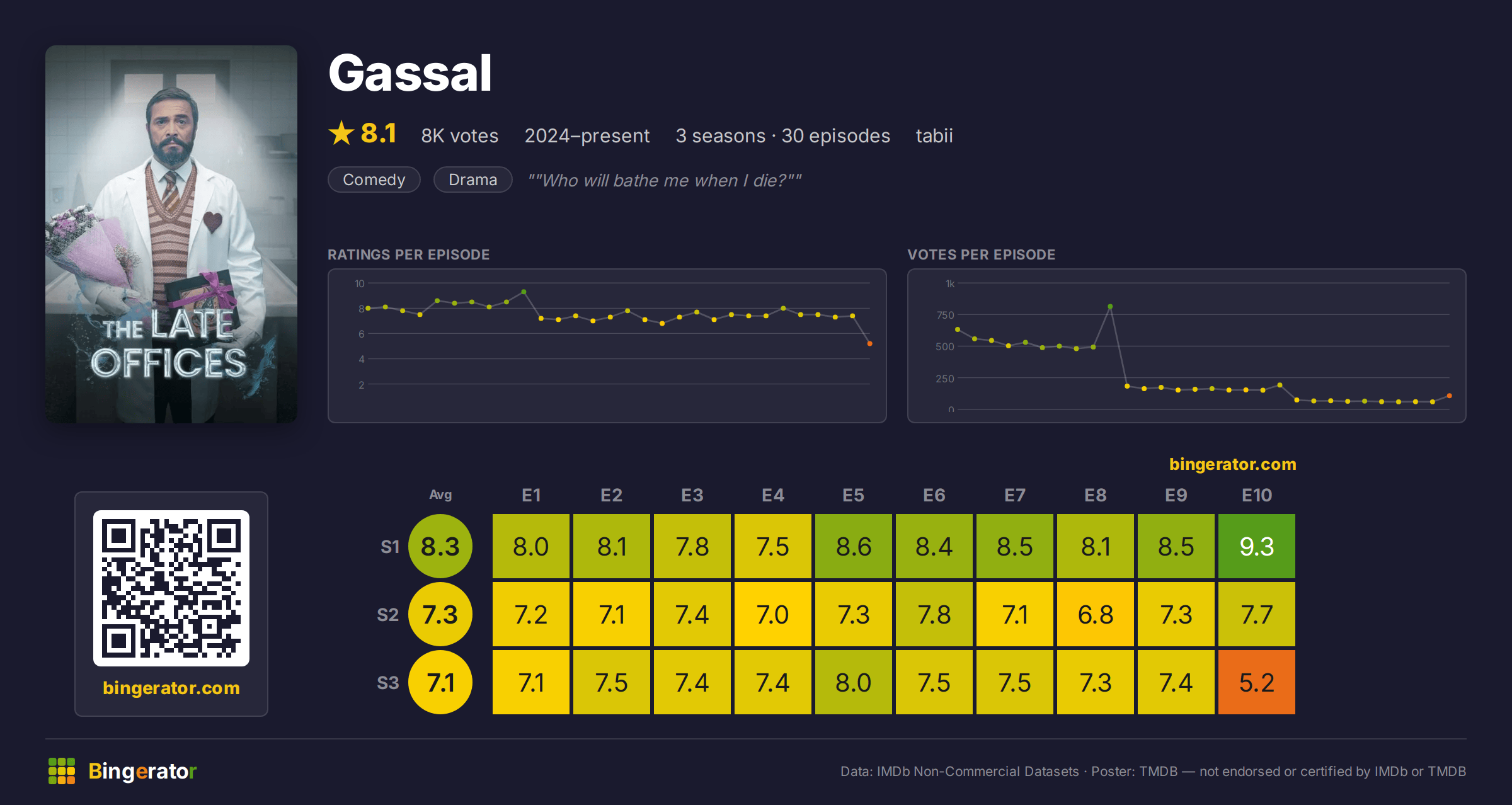Click bingerator.com link under QR code
Viewport: 1512px width, 805px height.
(171, 688)
